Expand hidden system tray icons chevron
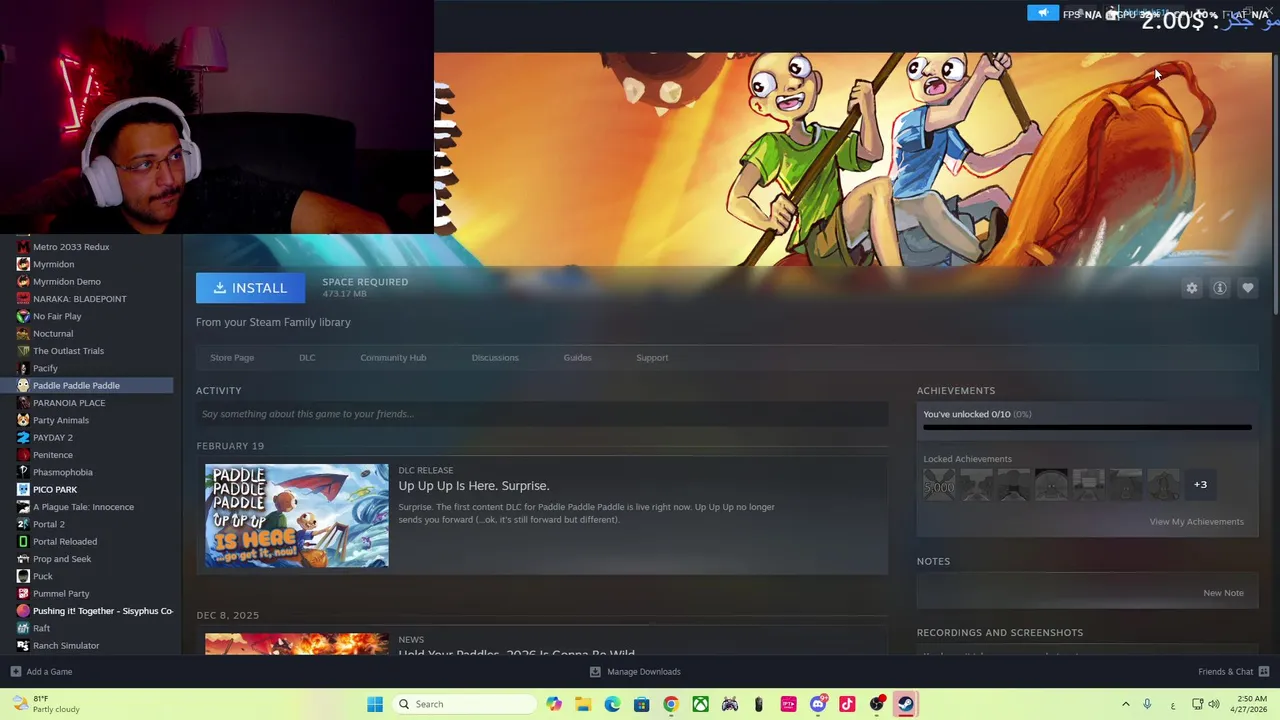Image resolution: width=1280 pixels, height=720 pixels. tap(1125, 704)
